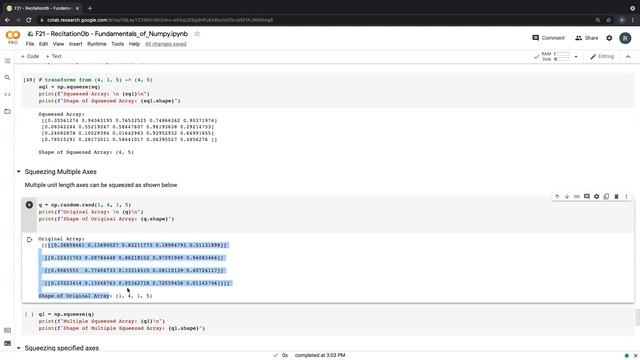
Task: Open the terminal icon at sidebar bottom
Action: click(x=7, y=344)
